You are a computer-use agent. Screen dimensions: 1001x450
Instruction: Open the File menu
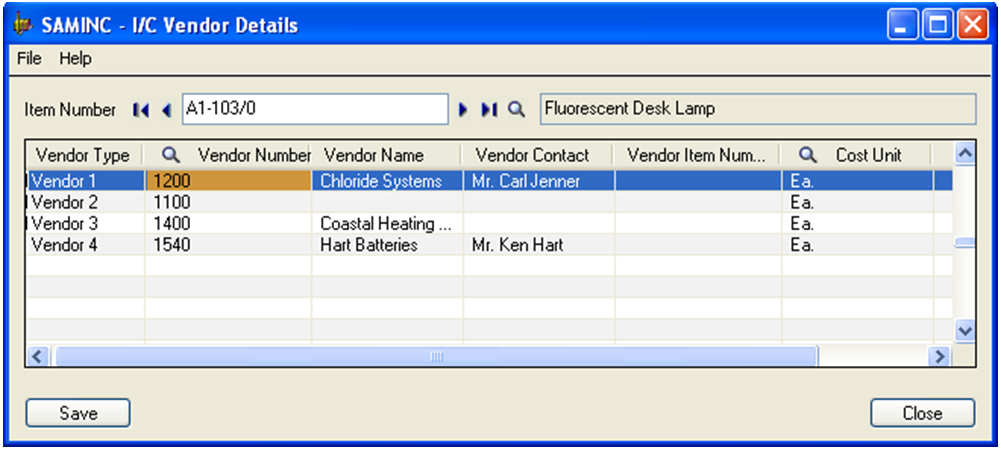(x=29, y=59)
